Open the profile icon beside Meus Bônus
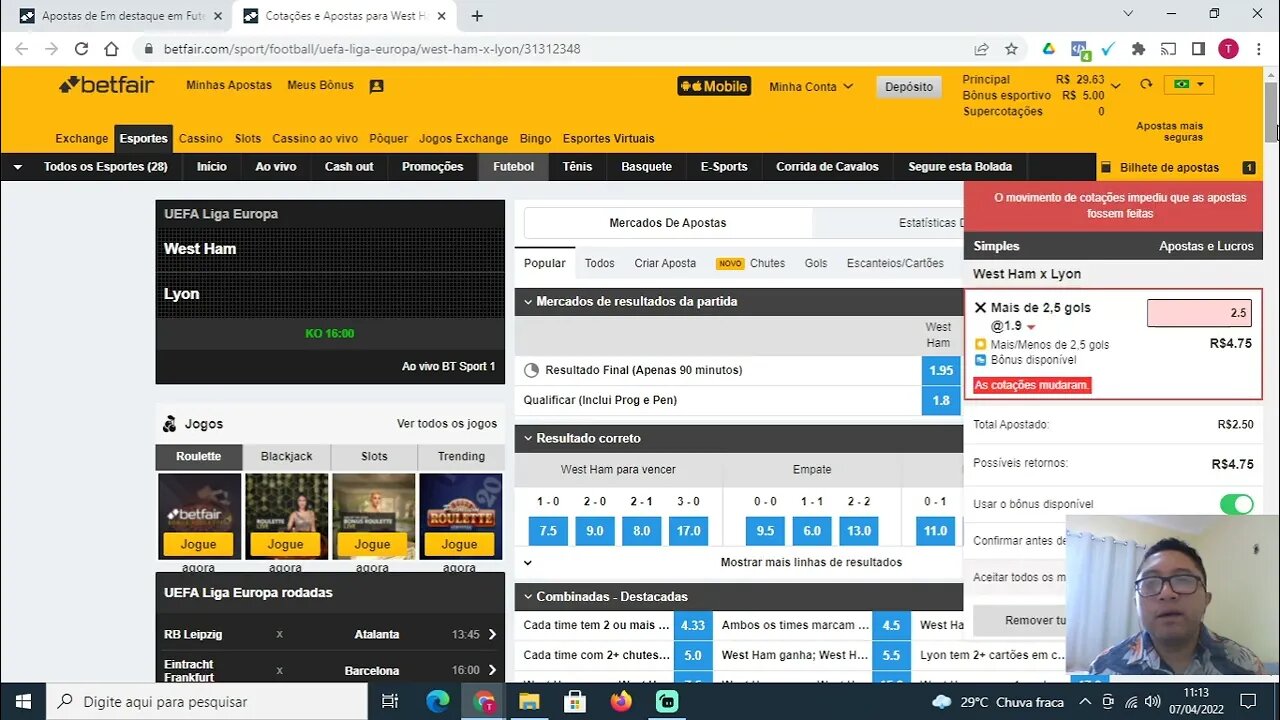1280x720 pixels. (x=376, y=86)
